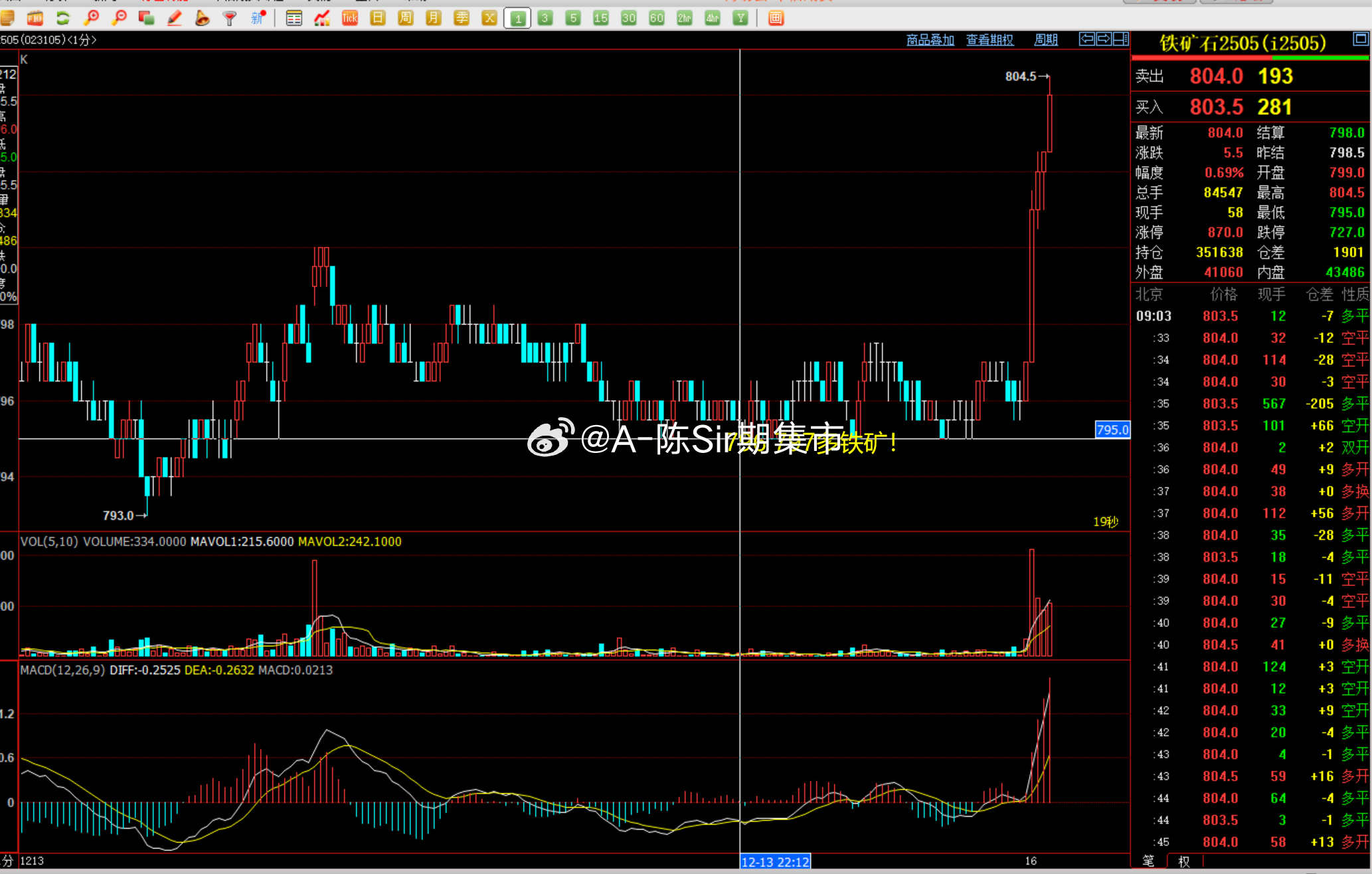Screen dimensions: 1372x874
Task: Click the zoom in magnifier icon
Action: 92,18
